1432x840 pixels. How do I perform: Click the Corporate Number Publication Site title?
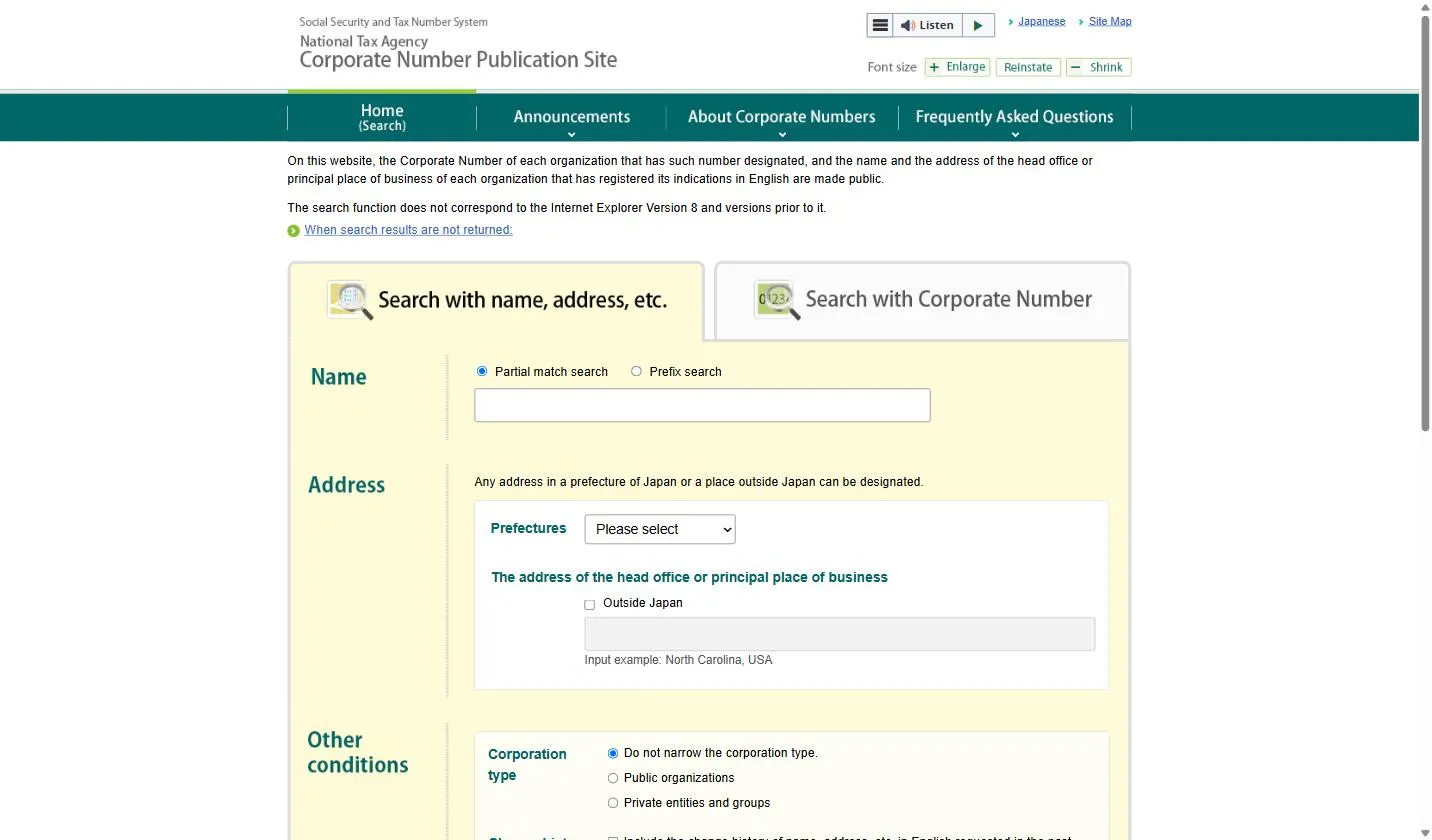[x=458, y=60]
